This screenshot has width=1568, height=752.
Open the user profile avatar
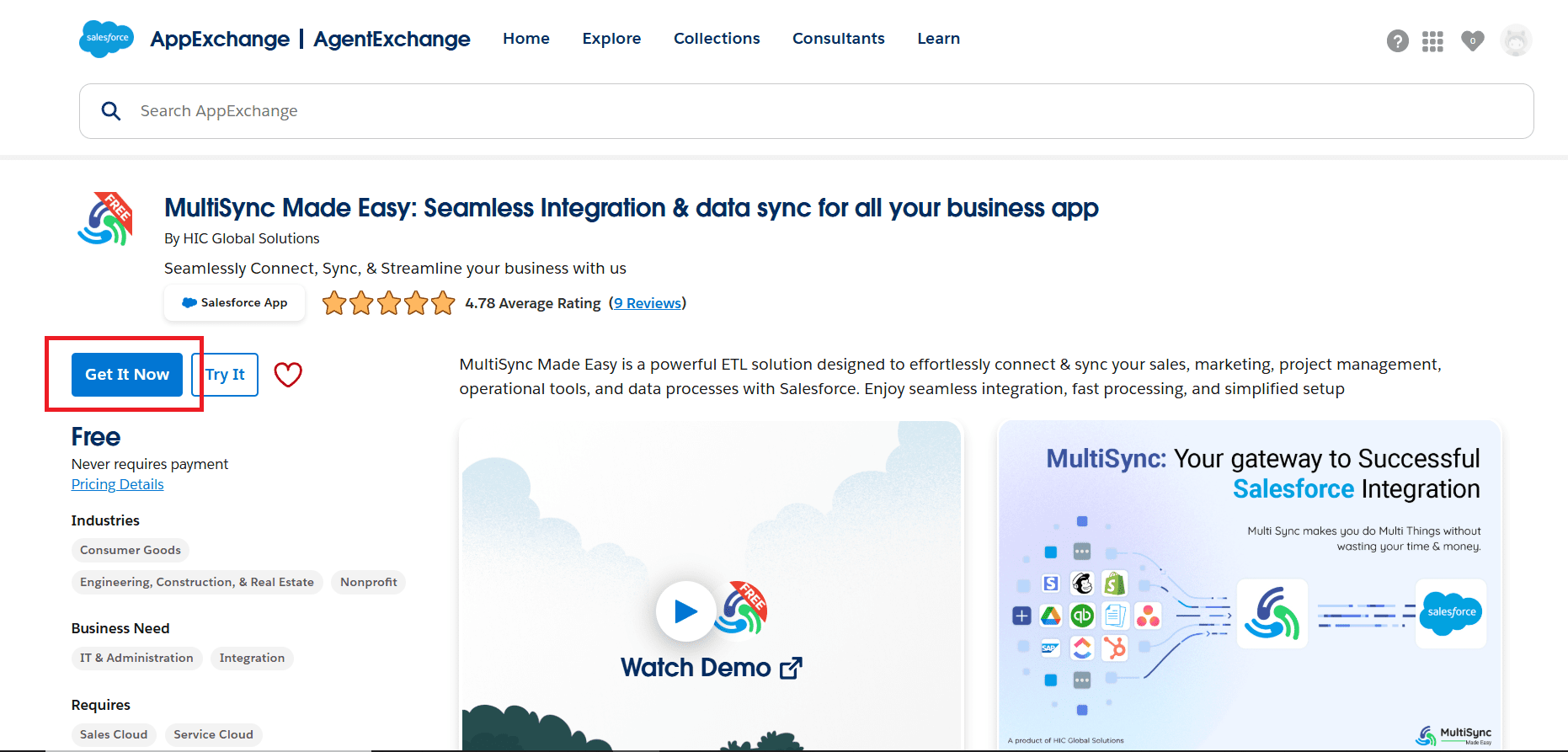tap(1515, 40)
